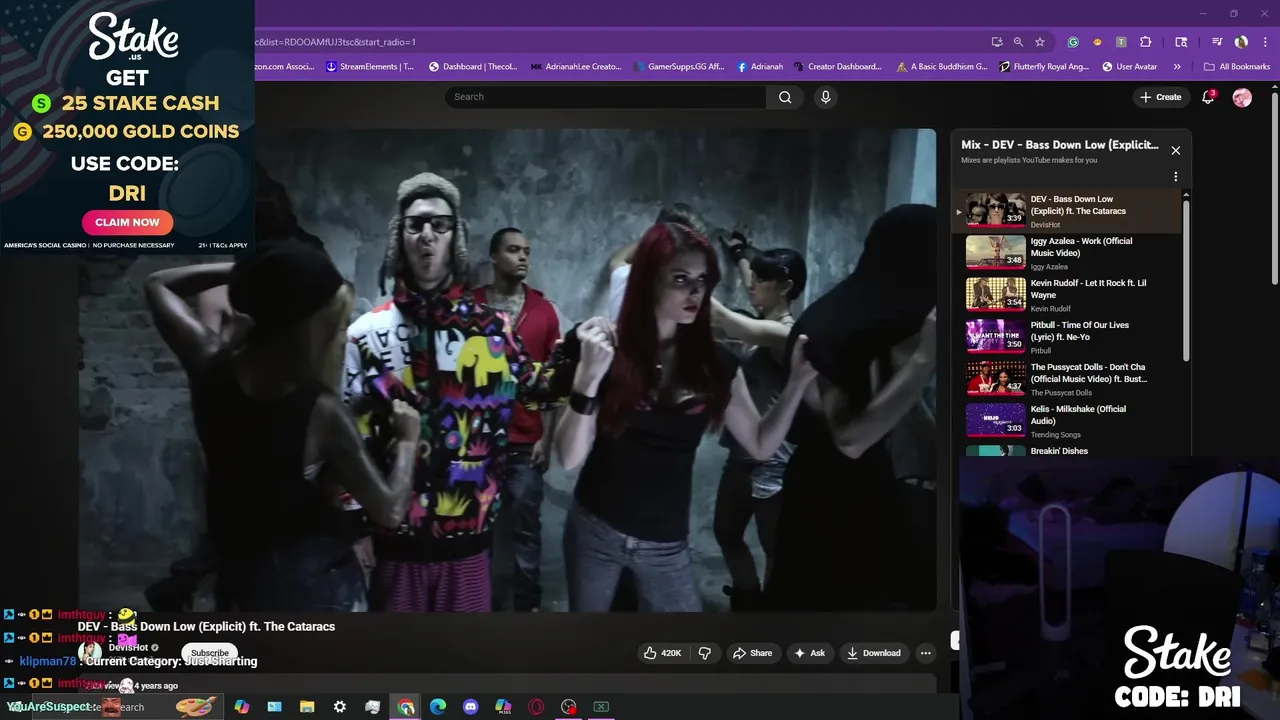Select DEV - Bass Down Low playlist entry
The image size is (1280, 720).
pos(1066,211)
